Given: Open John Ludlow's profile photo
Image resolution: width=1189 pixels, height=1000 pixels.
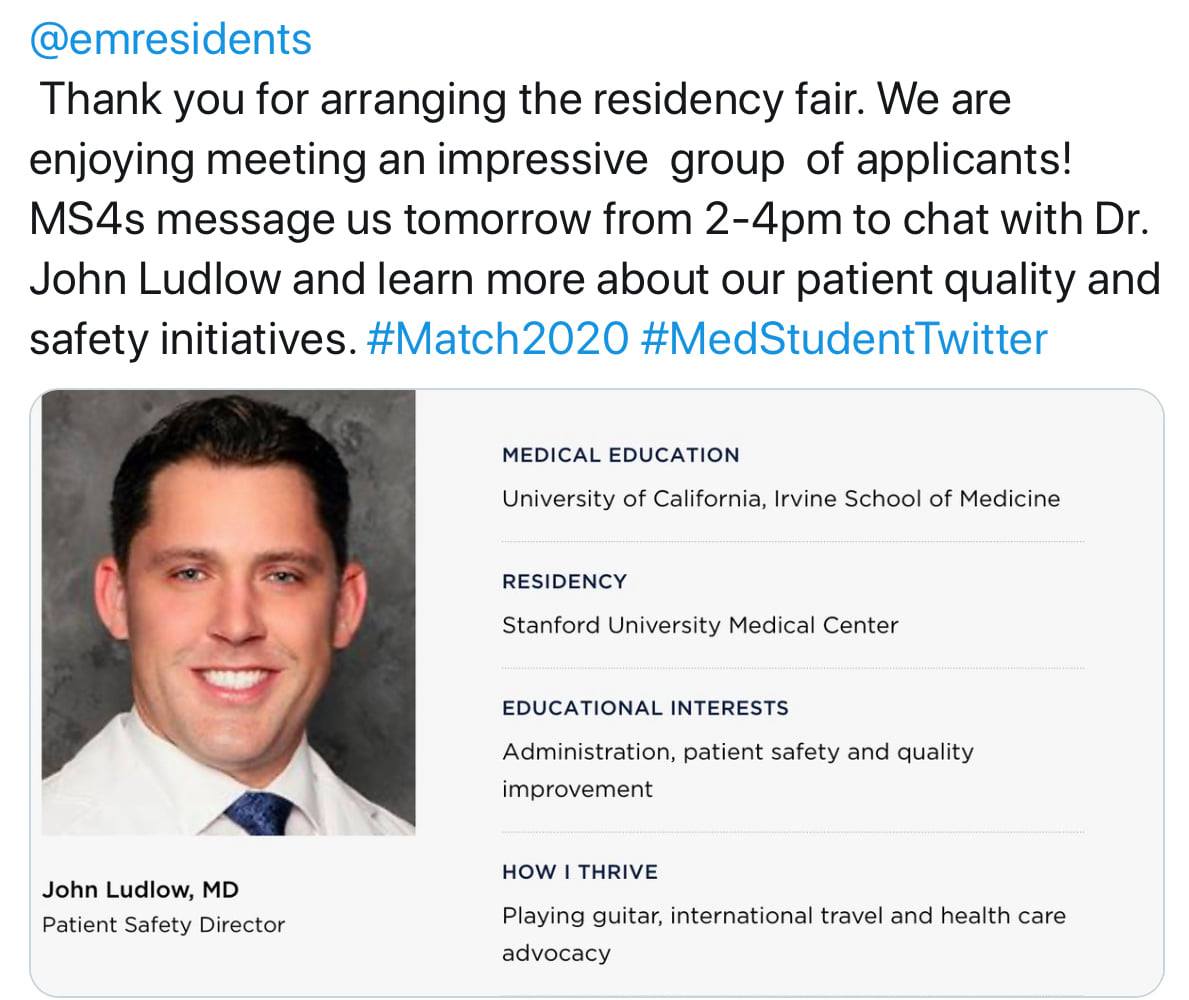Looking at the screenshot, I should (228, 613).
